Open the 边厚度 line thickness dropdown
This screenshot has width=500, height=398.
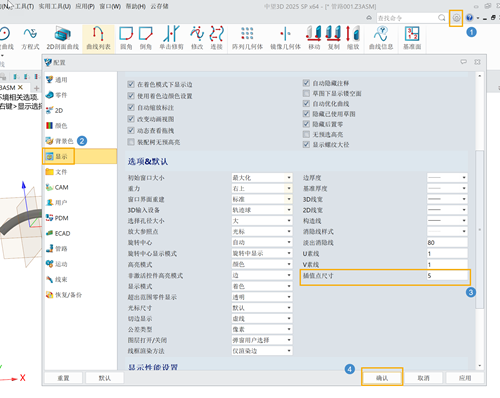click(447, 178)
